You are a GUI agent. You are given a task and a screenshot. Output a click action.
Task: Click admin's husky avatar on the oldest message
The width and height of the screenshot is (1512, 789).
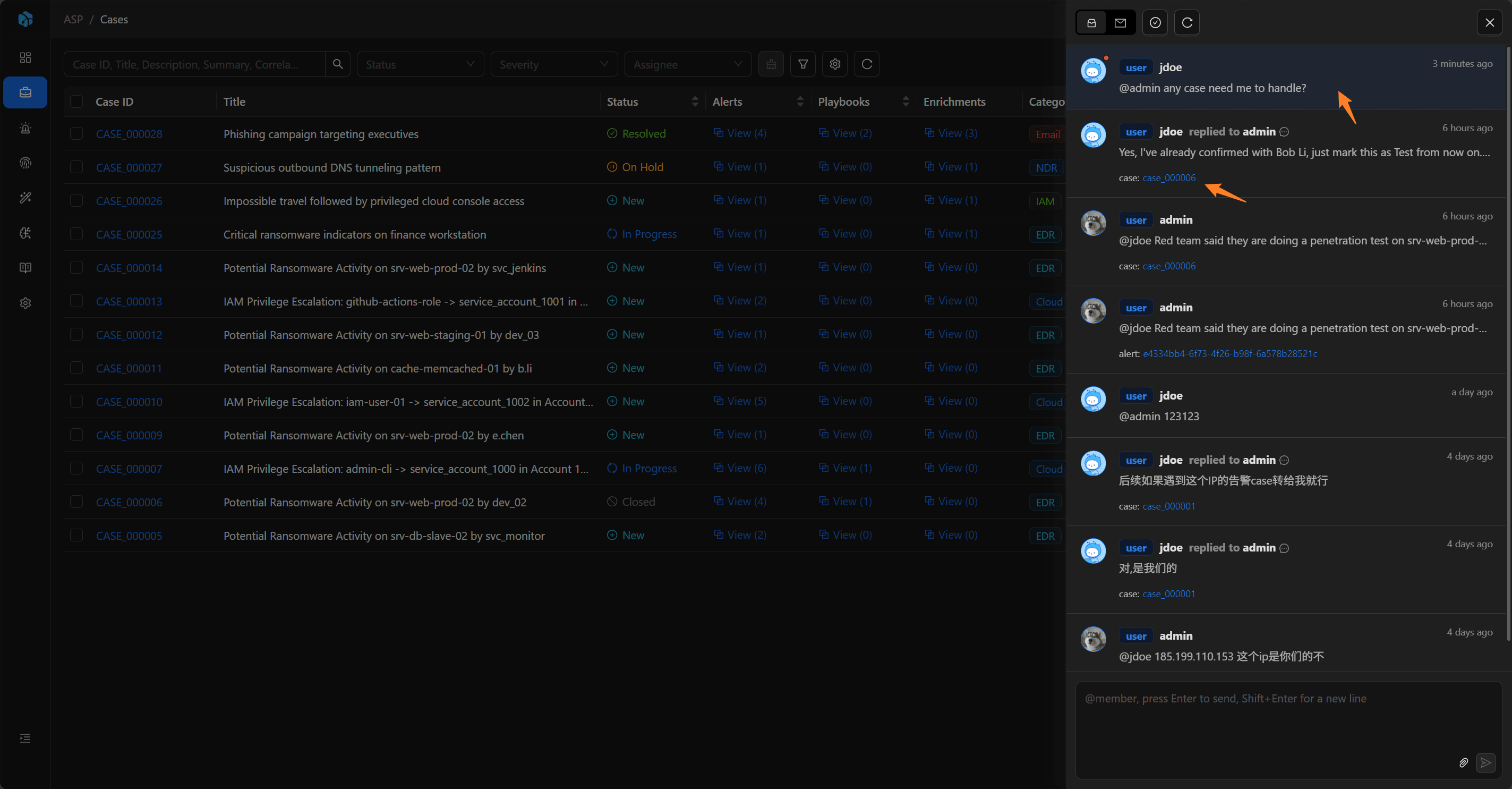(x=1094, y=639)
